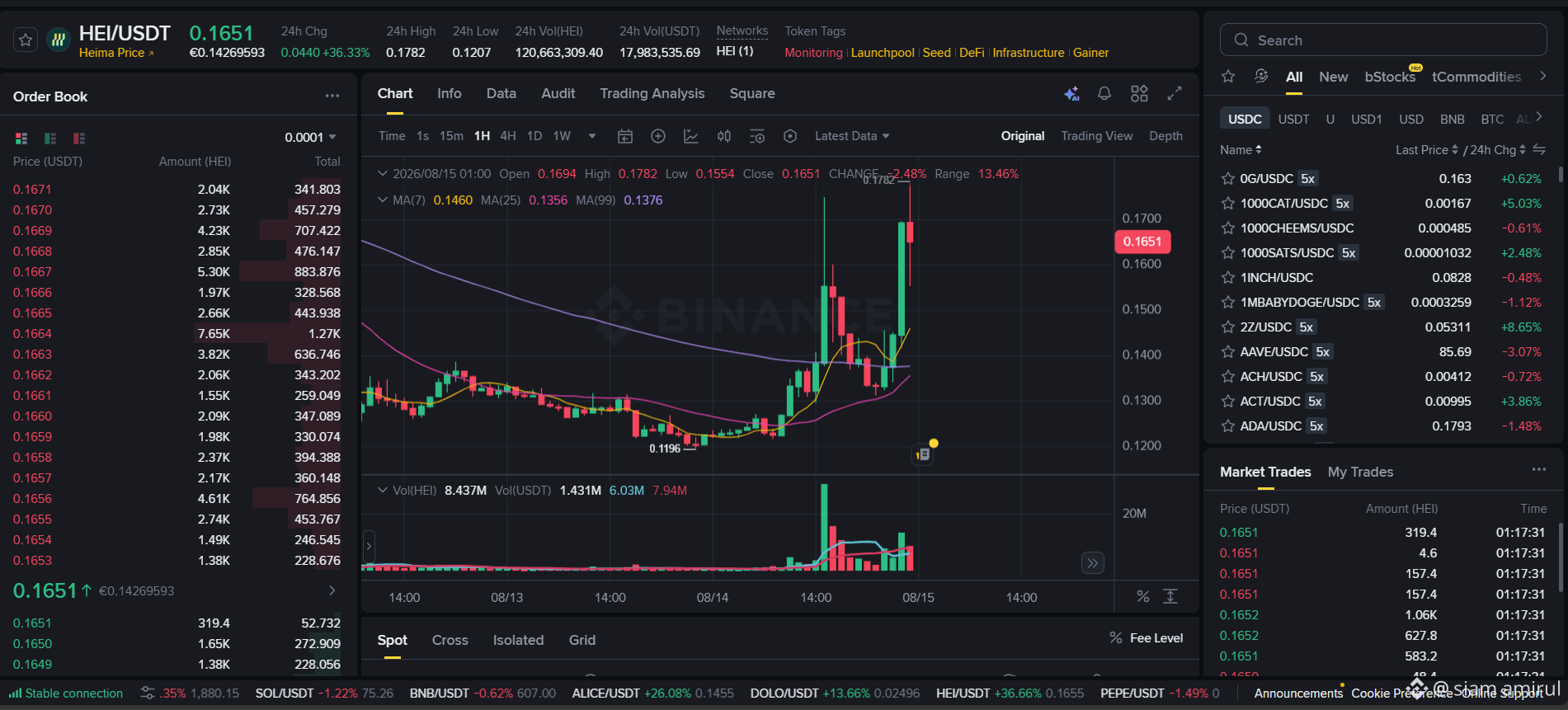The width and height of the screenshot is (1568, 710).
Task: Show more quote currency filters arrow
Action: pyautogui.click(x=1539, y=117)
